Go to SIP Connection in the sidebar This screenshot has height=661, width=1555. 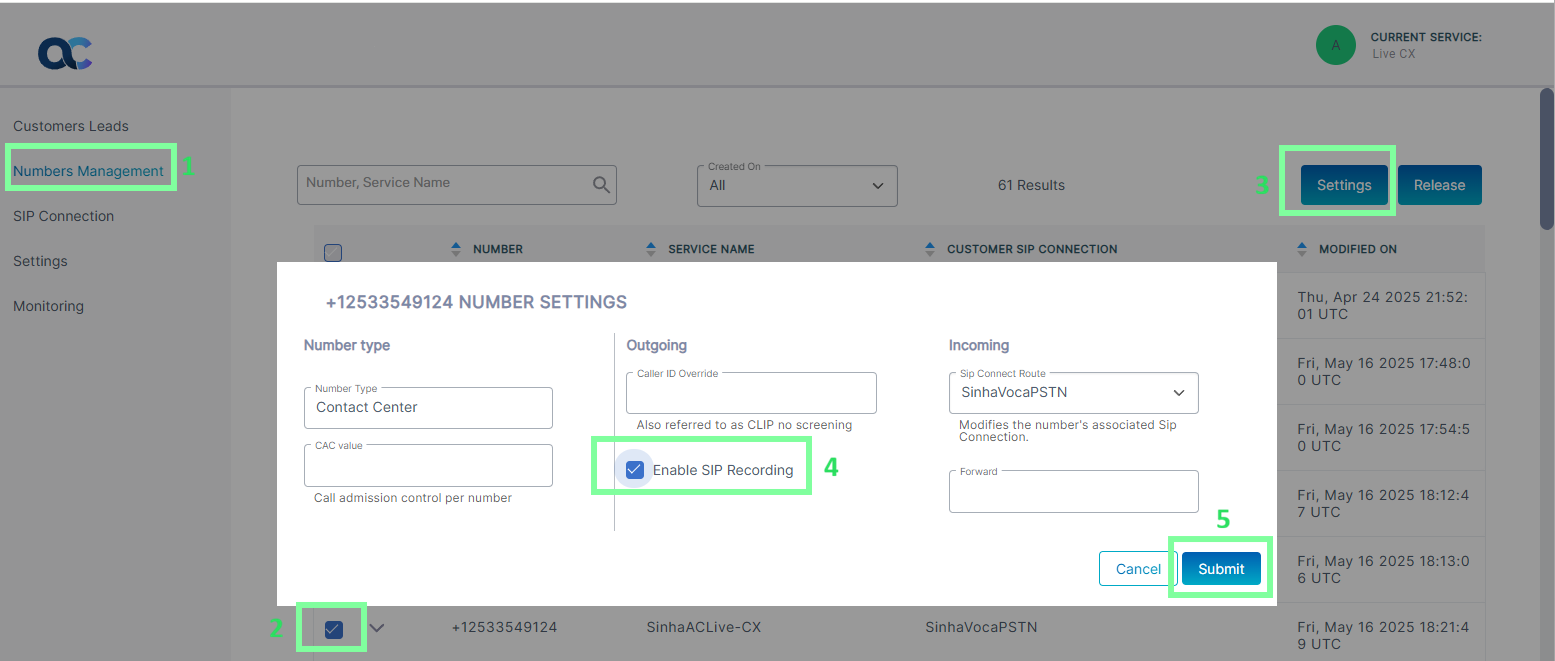tap(63, 216)
